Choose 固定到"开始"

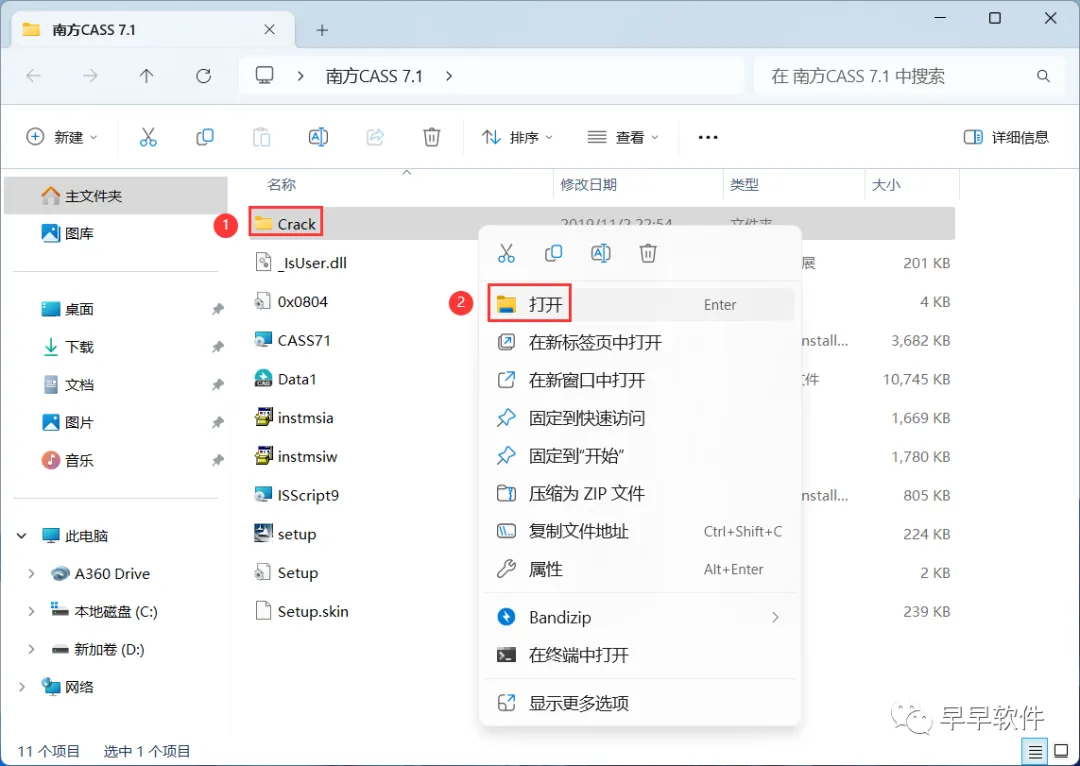coord(640,456)
